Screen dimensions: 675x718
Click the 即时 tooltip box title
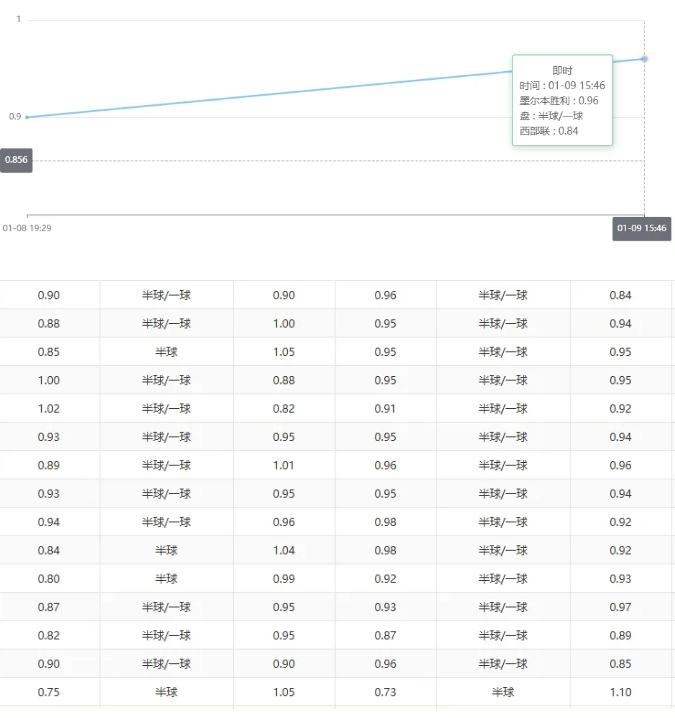click(563, 70)
